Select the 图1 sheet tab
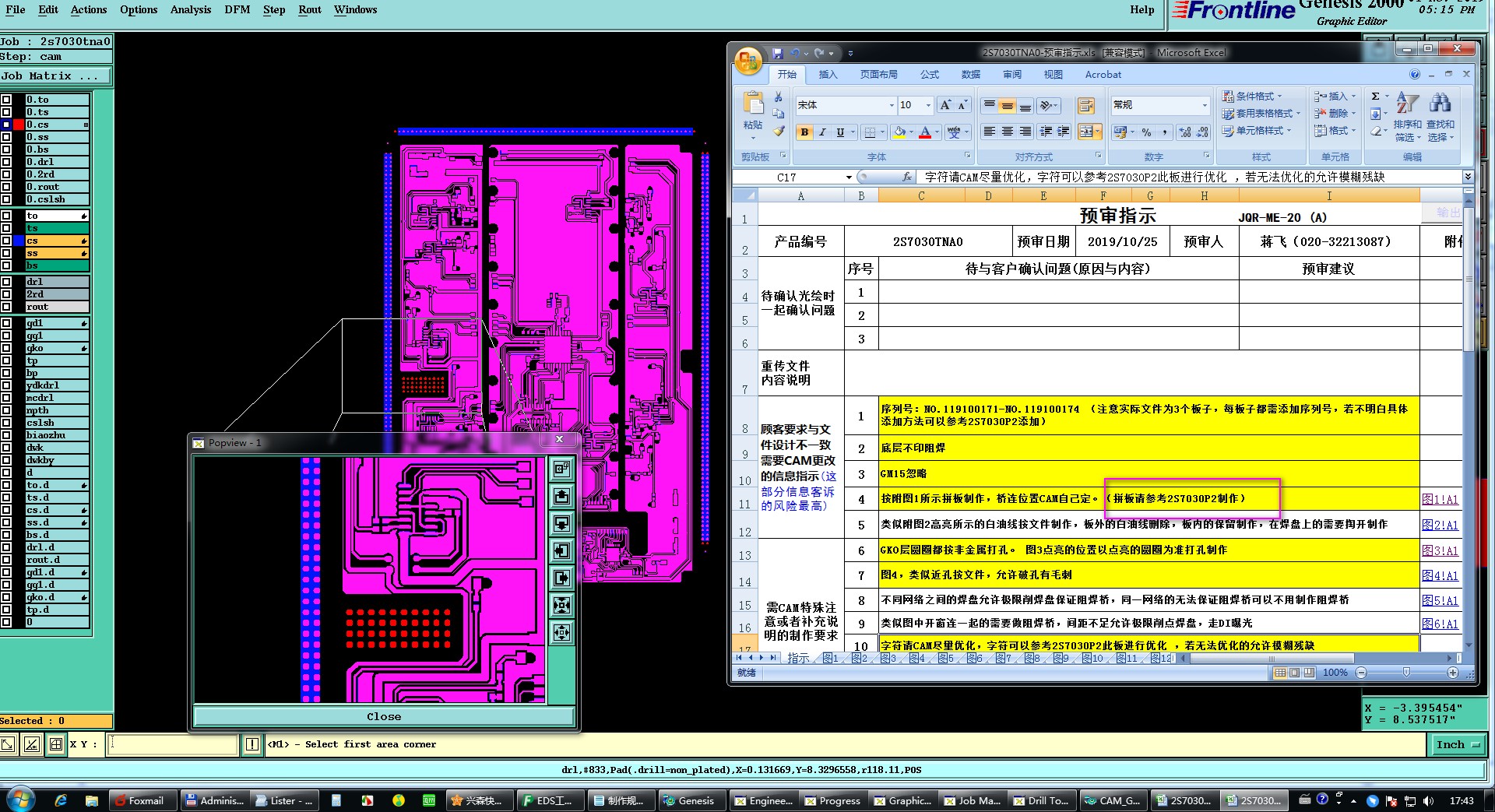This screenshot has height=812, width=1495. tap(831, 659)
